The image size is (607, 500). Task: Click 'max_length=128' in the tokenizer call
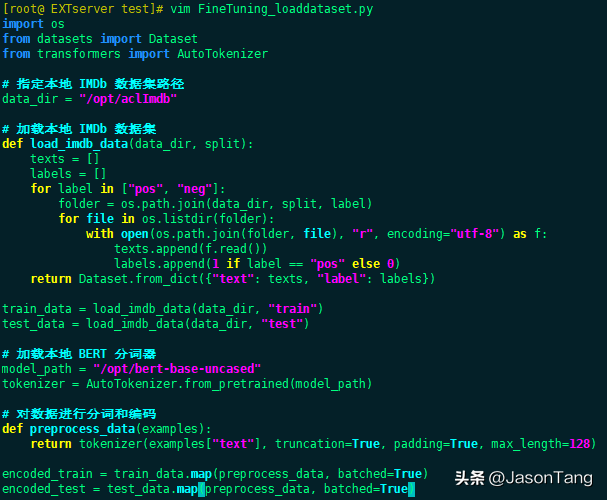pos(541,444)
